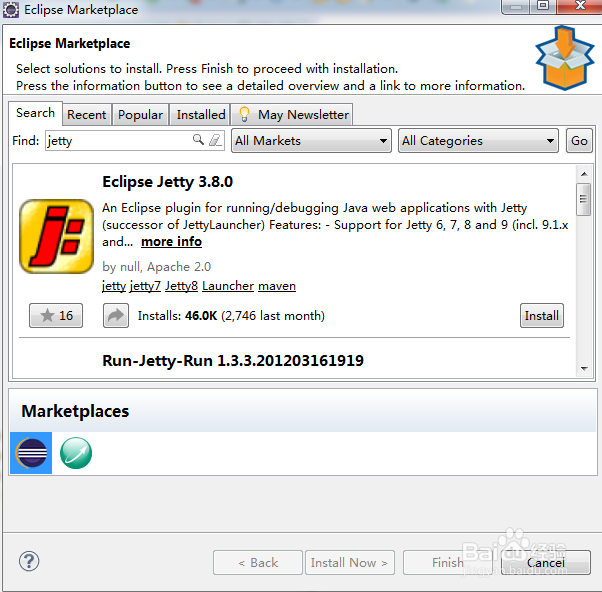Click the Back button

click(x=258, y=562)
